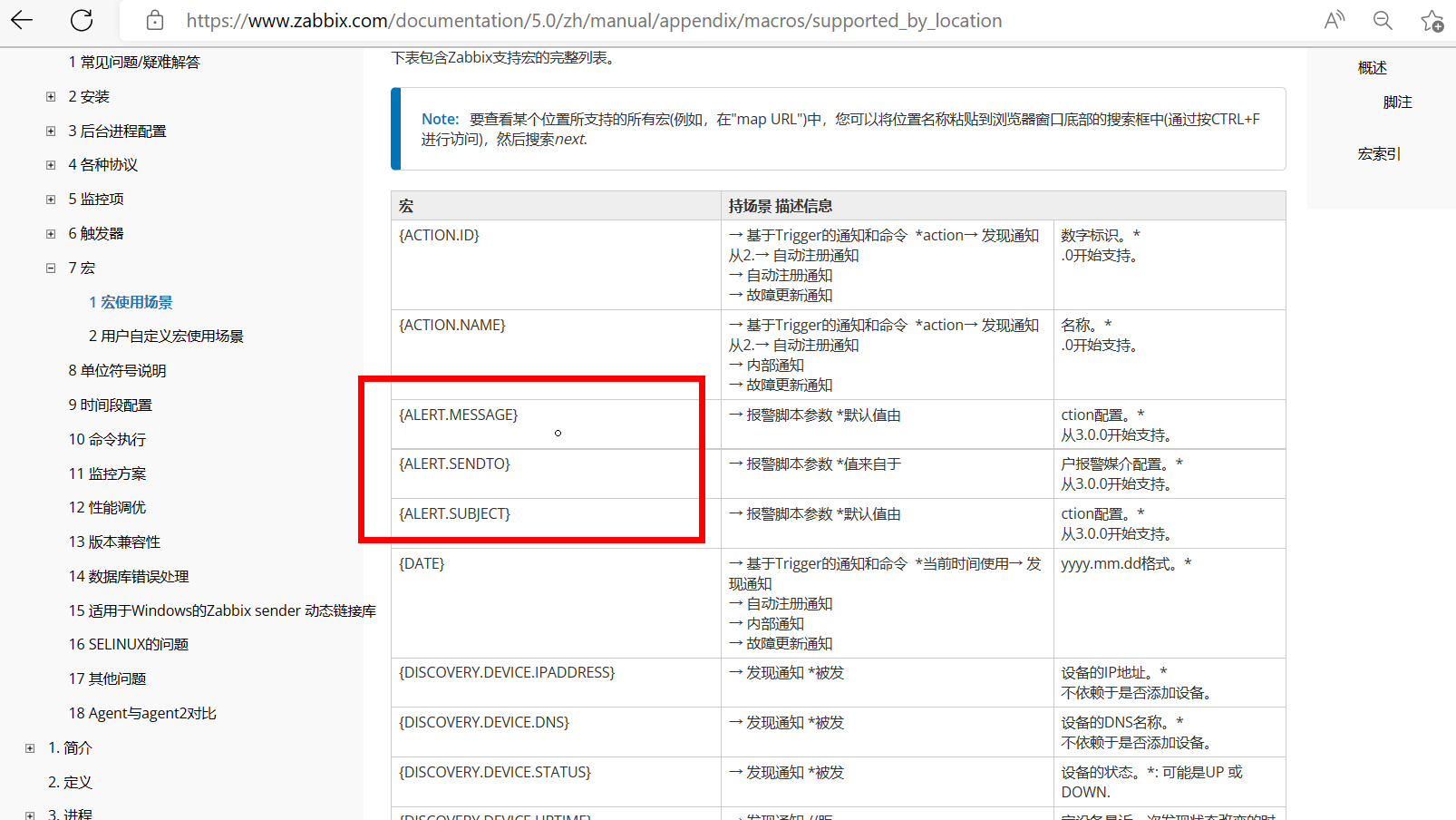The height and width of the screenshot is (820, 1456).
Task: Open '6 触发器' page link
Action: [96, 233]
